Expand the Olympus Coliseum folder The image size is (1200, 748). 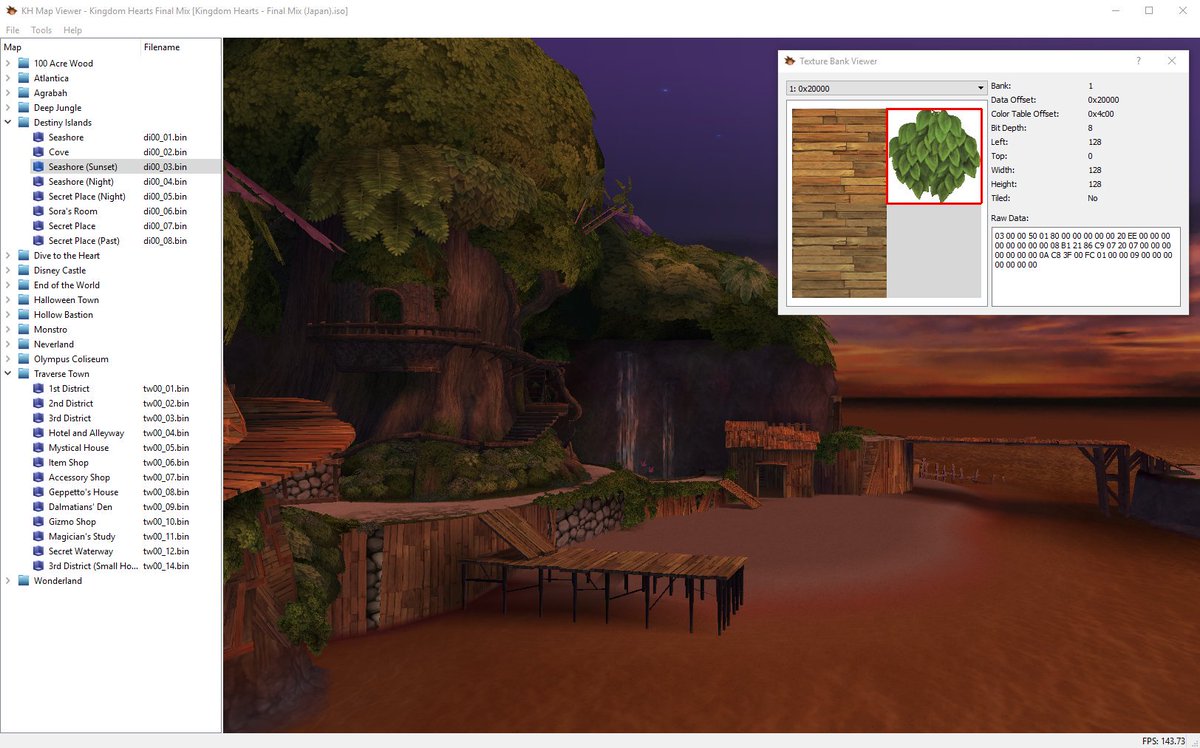[9, 358]
